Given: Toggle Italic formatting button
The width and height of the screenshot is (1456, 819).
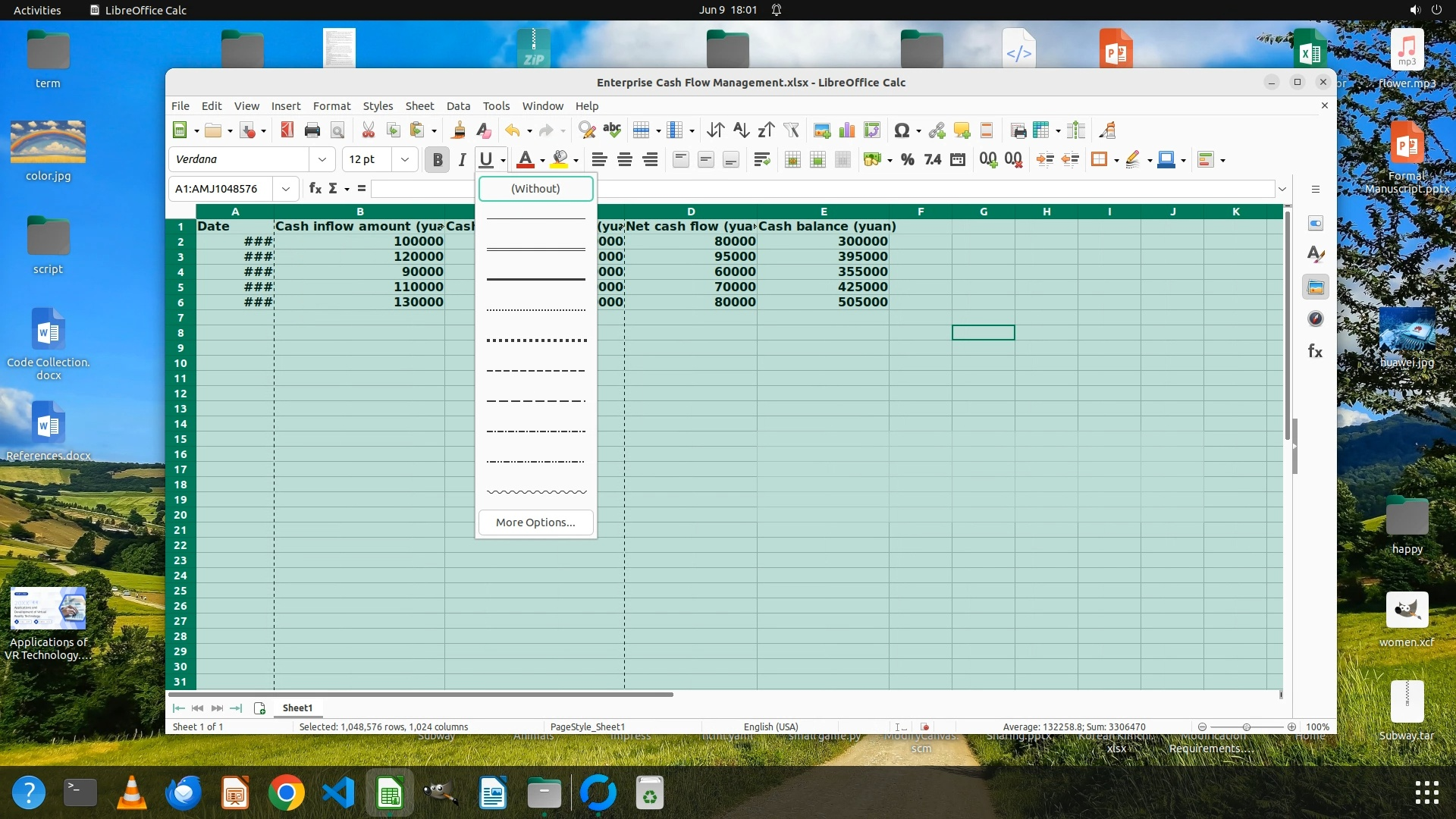Looking at the screenshot, I should pyautogui.click(x=461, y=160).
